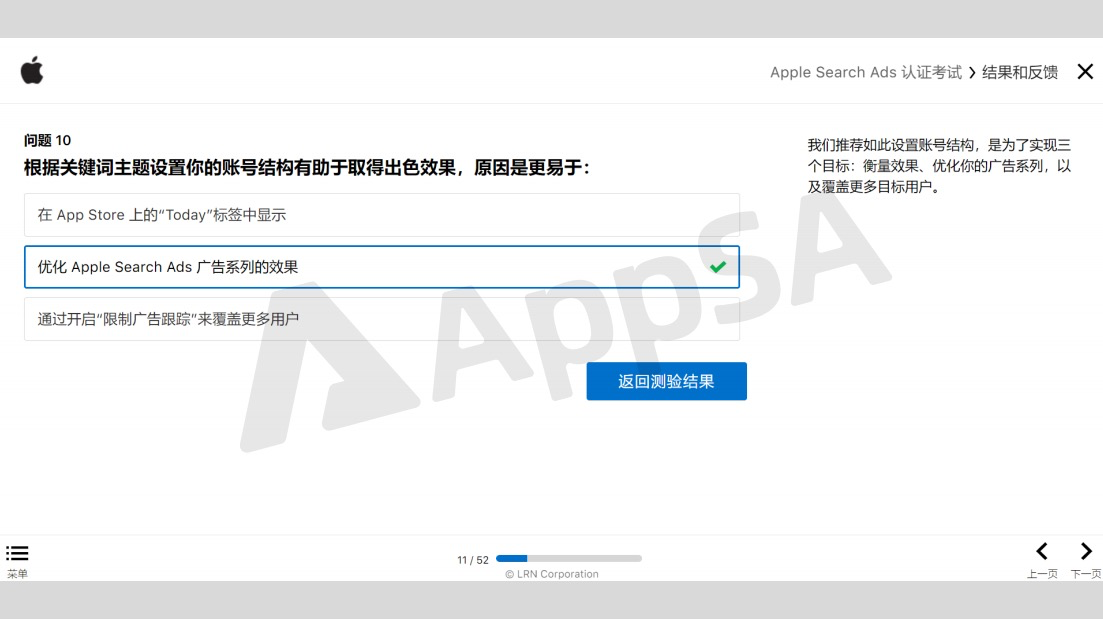
Task: Go to previous page with left arrow
Action: click(x=1042, y=551)
